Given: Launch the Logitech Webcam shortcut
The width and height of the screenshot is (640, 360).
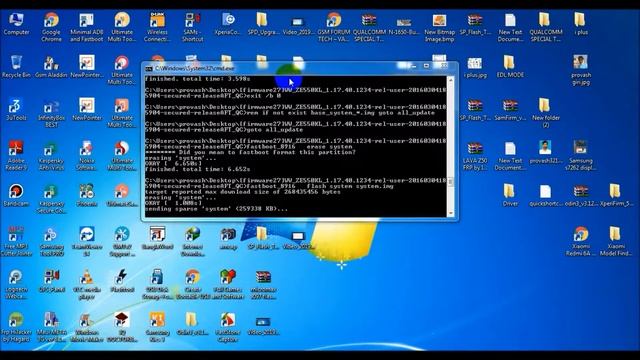Looking at the screenshot, I should point(16,284).
